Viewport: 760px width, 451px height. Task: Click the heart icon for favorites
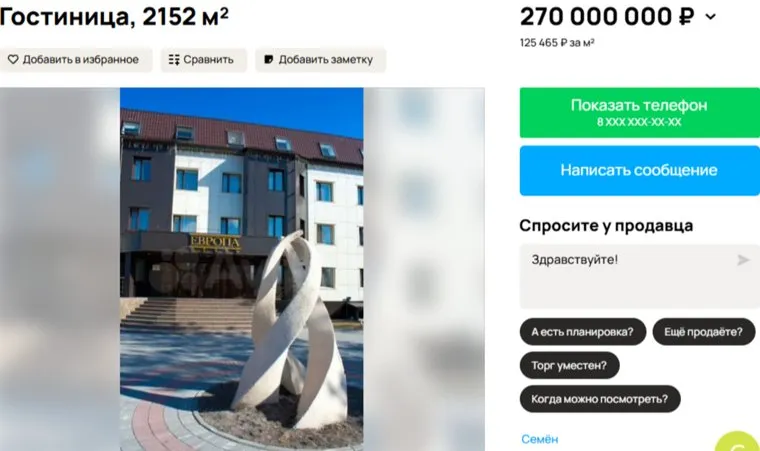click(13, 60)
